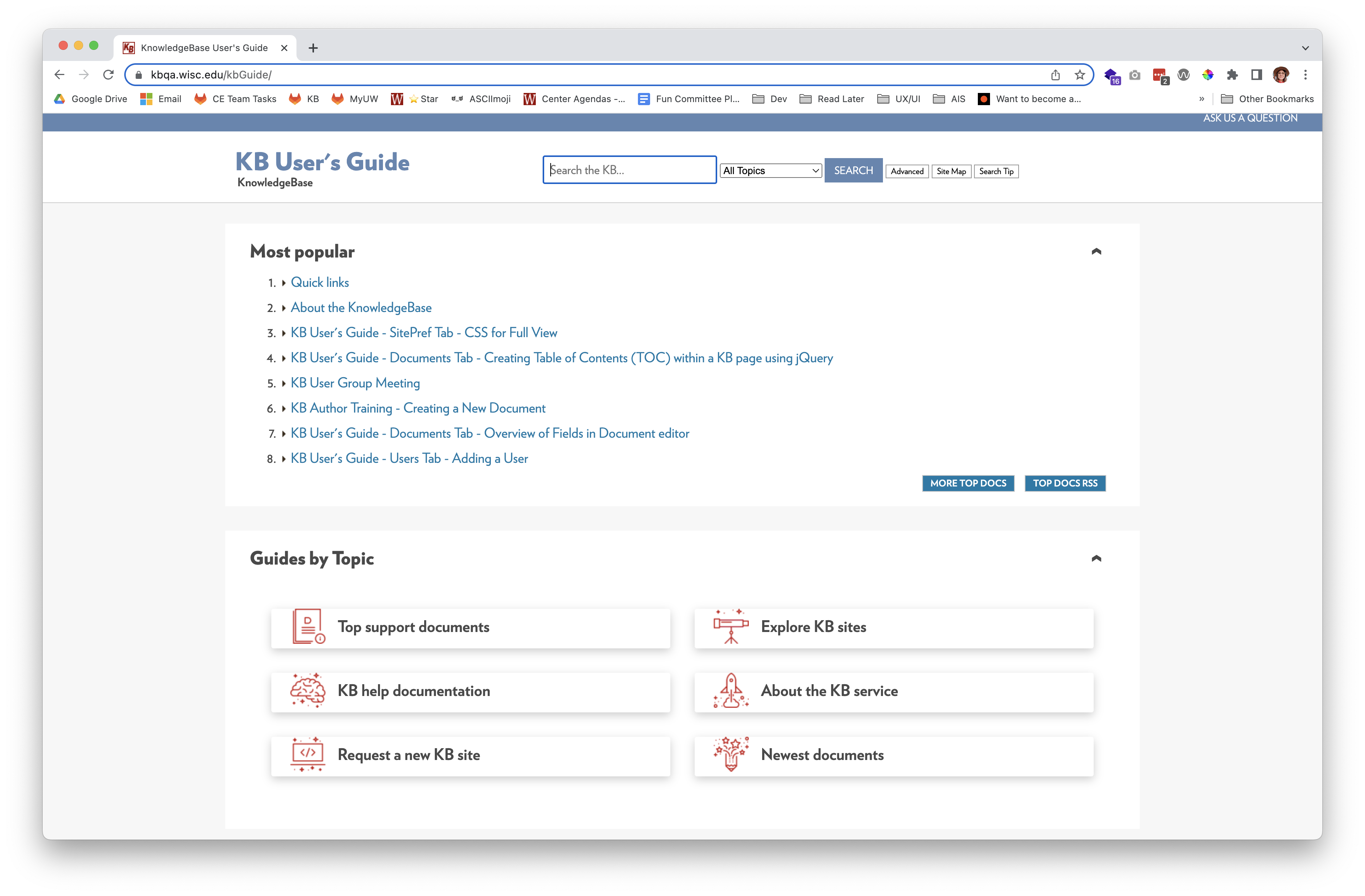Viewport: 1365px width, 896px height.
Task: Open the AIS bookmarks folder
Action: point(949,99)
